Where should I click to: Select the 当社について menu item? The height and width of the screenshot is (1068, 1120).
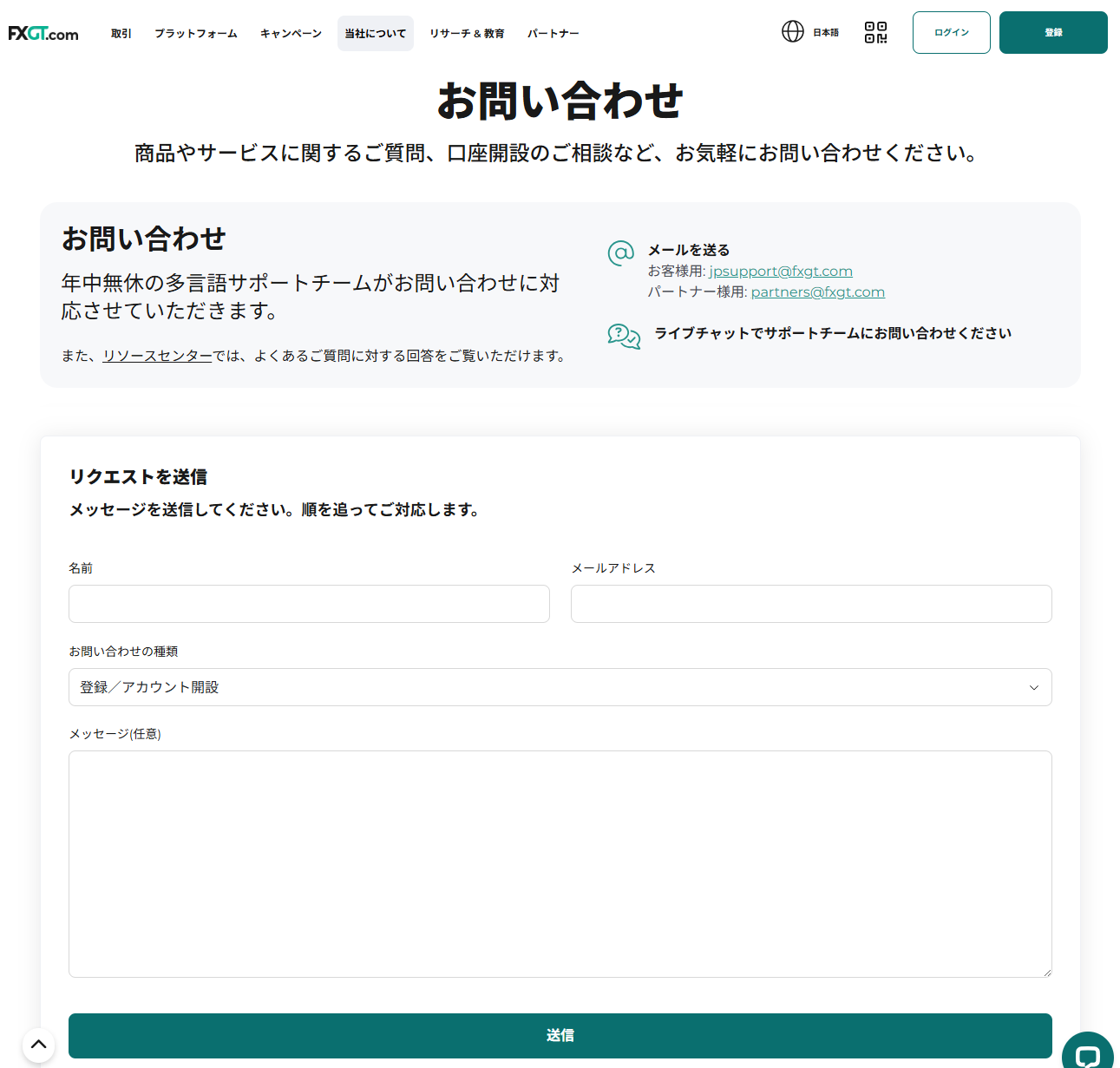pyautogui.click(x=375, y=34)
